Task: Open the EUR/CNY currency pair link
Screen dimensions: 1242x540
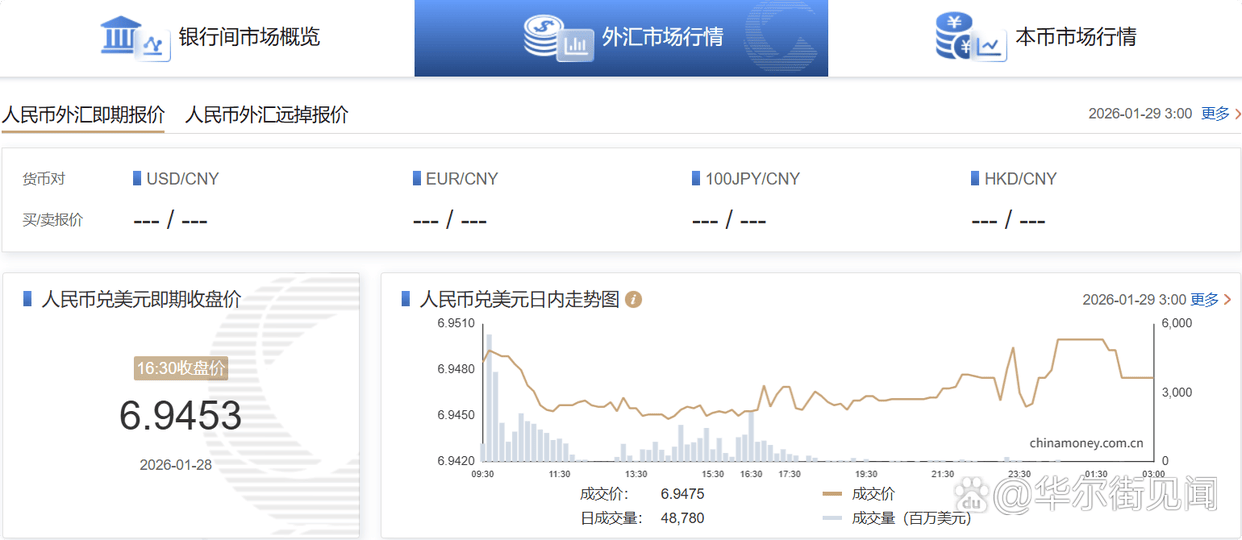Action: [461, 179]
